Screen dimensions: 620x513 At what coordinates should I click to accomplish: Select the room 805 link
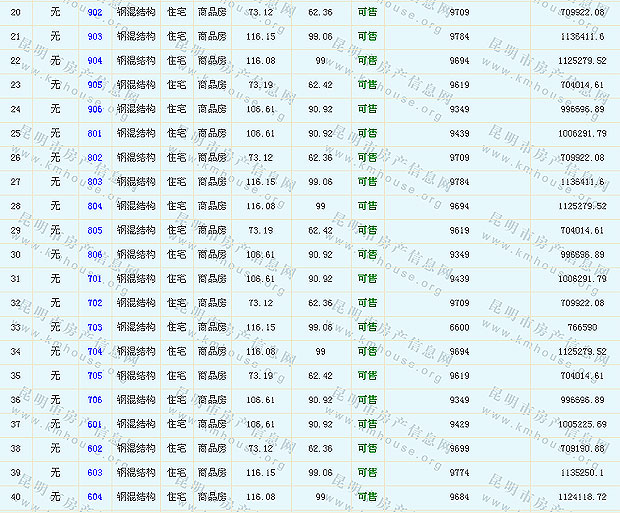point(95,231)
